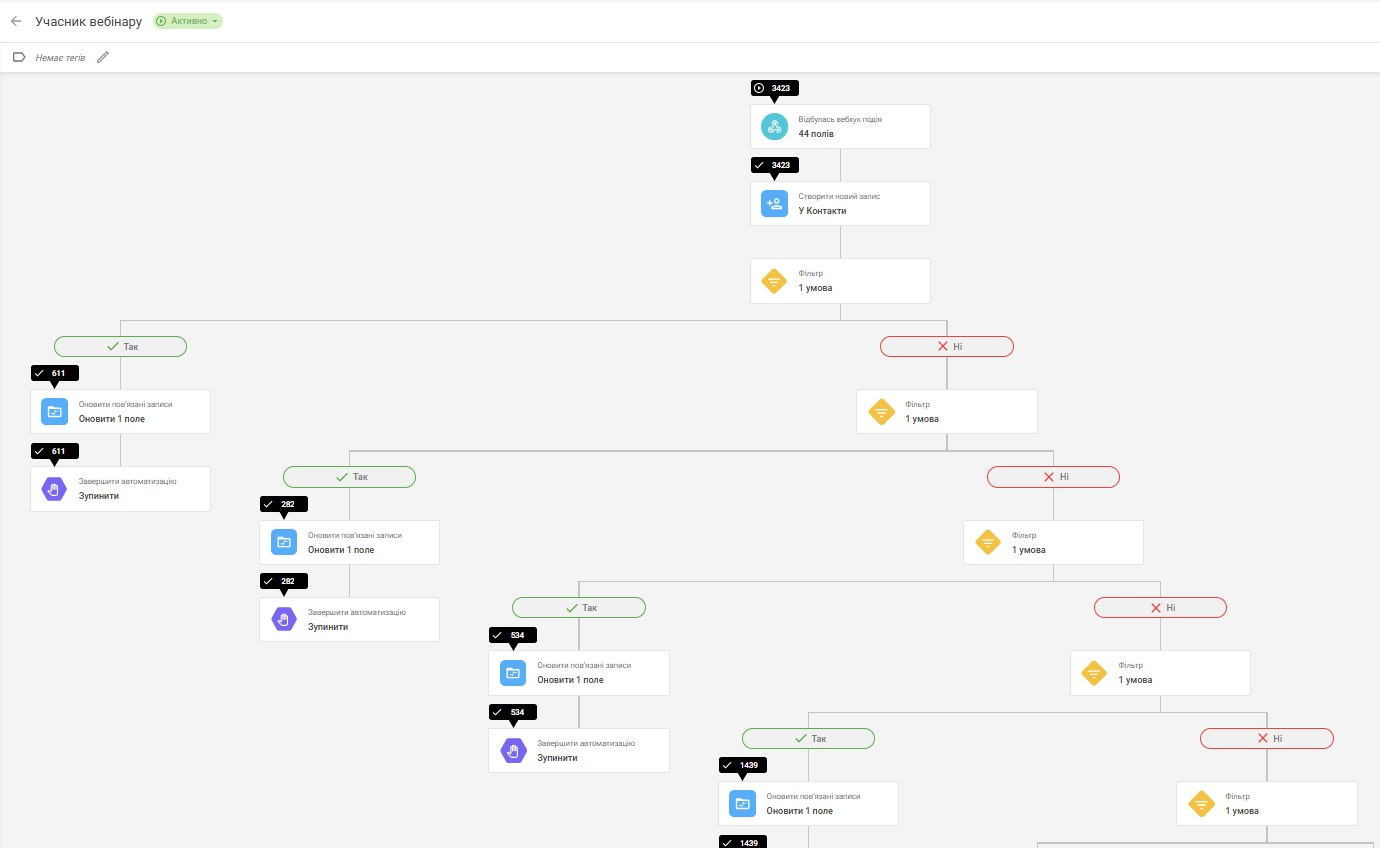Click the Оновити пов'язані записи icon under badge 611
The height and width of the screenshot is (848, 1380).
click(54, 411)
